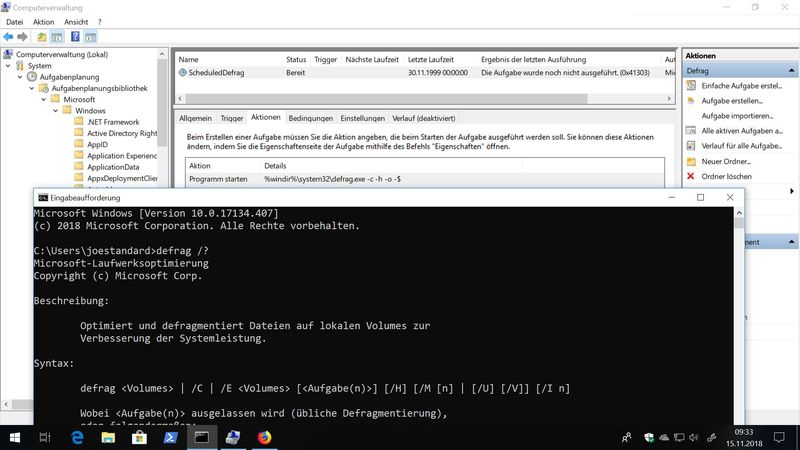800x450 pixels.
Task: Sort by Nächste Laufzeit column header
Action: (372, 59)
